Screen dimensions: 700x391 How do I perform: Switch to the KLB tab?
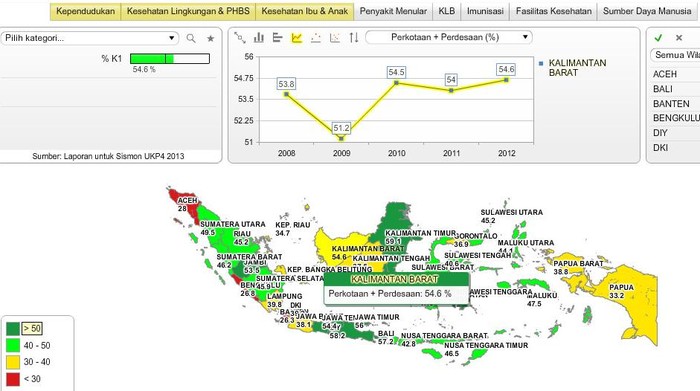(x=446, y=11)
